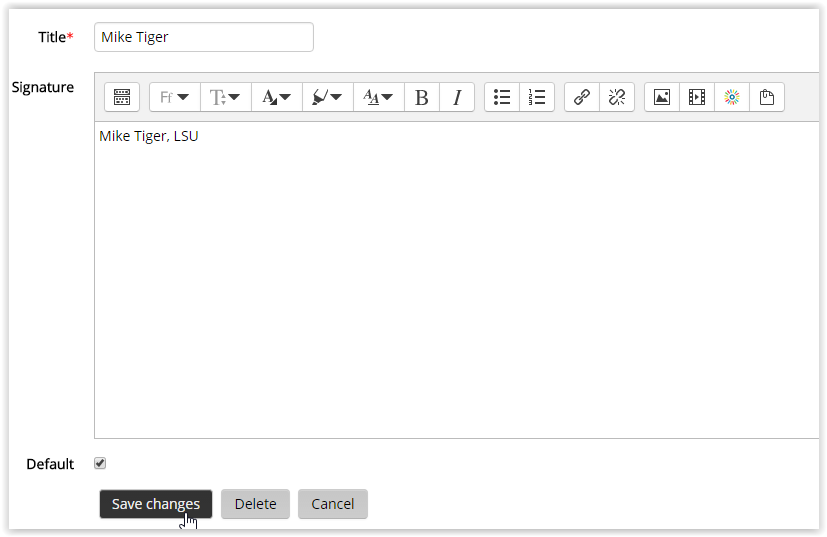
Task: Click the colorful starburst plugin icon
Action: click(x=732, y=97)
